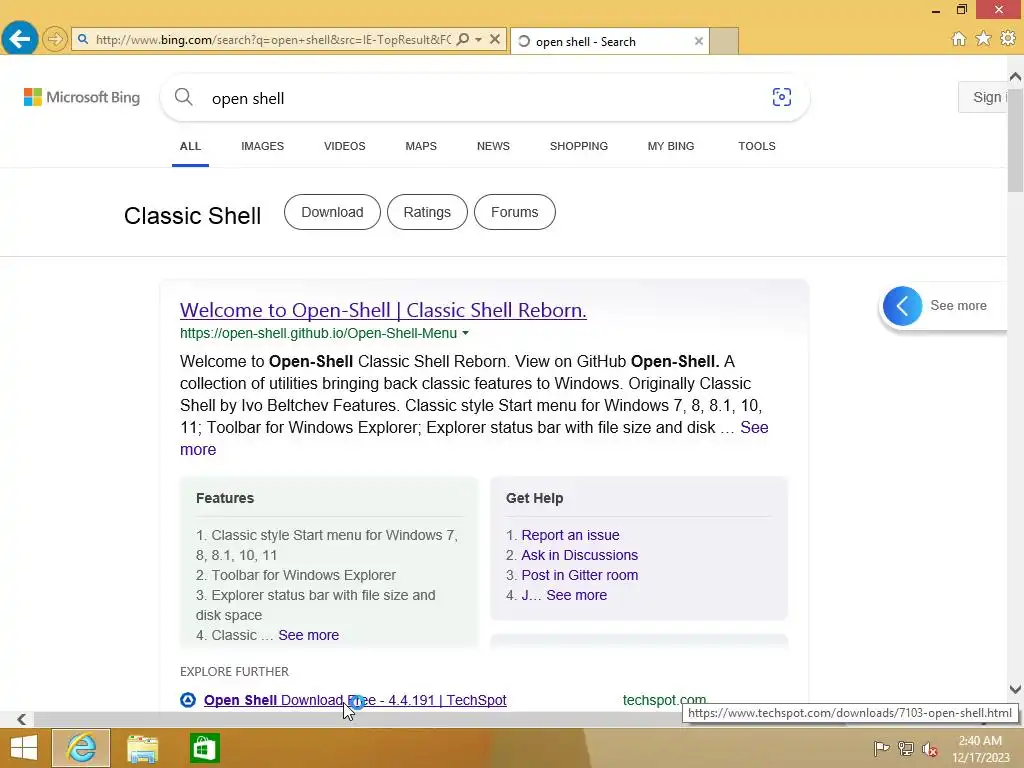1024x768 pixels.
Task: Click the Ratings pill button
Action: tap(427, 212)
